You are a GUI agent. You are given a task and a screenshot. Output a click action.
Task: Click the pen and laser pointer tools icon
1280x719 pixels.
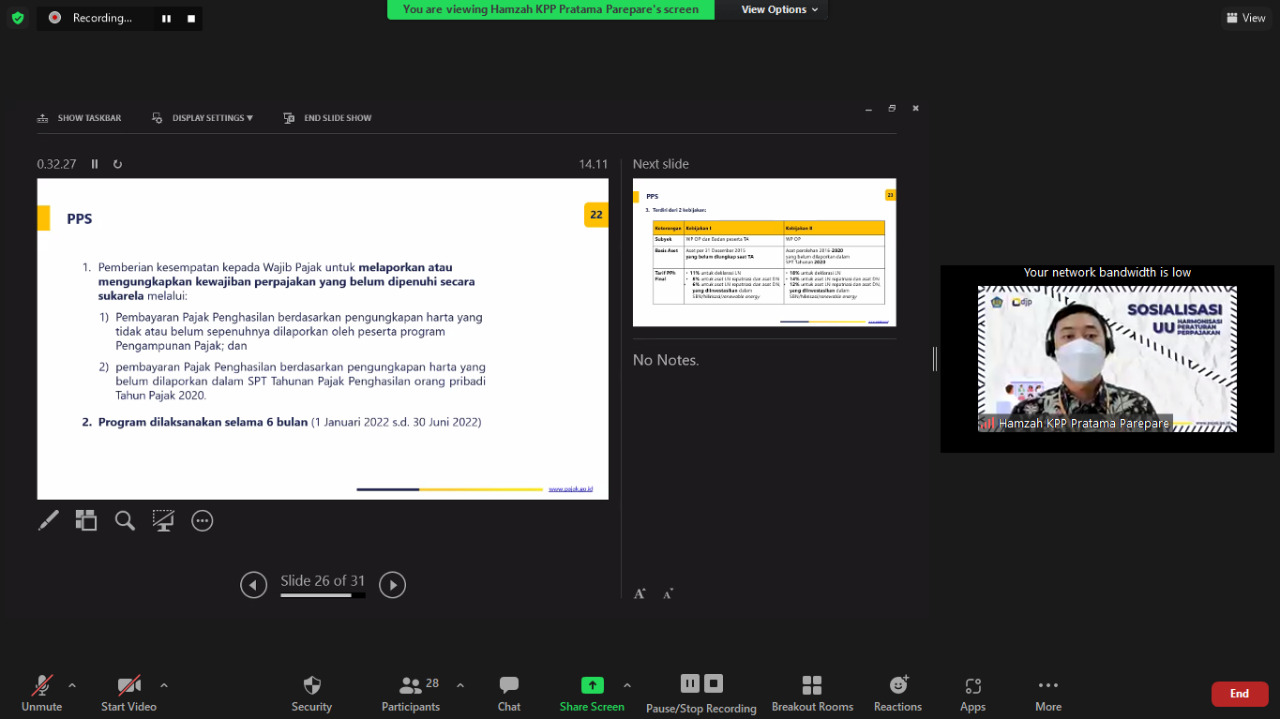48,521
